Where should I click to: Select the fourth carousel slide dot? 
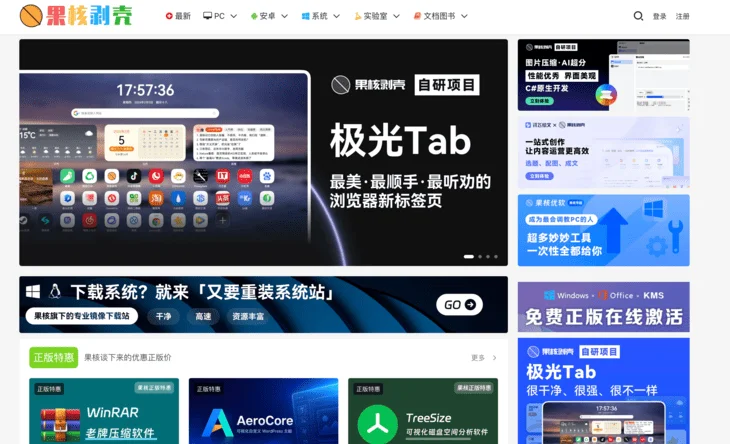pyautogui.click(x=496, y=256)
